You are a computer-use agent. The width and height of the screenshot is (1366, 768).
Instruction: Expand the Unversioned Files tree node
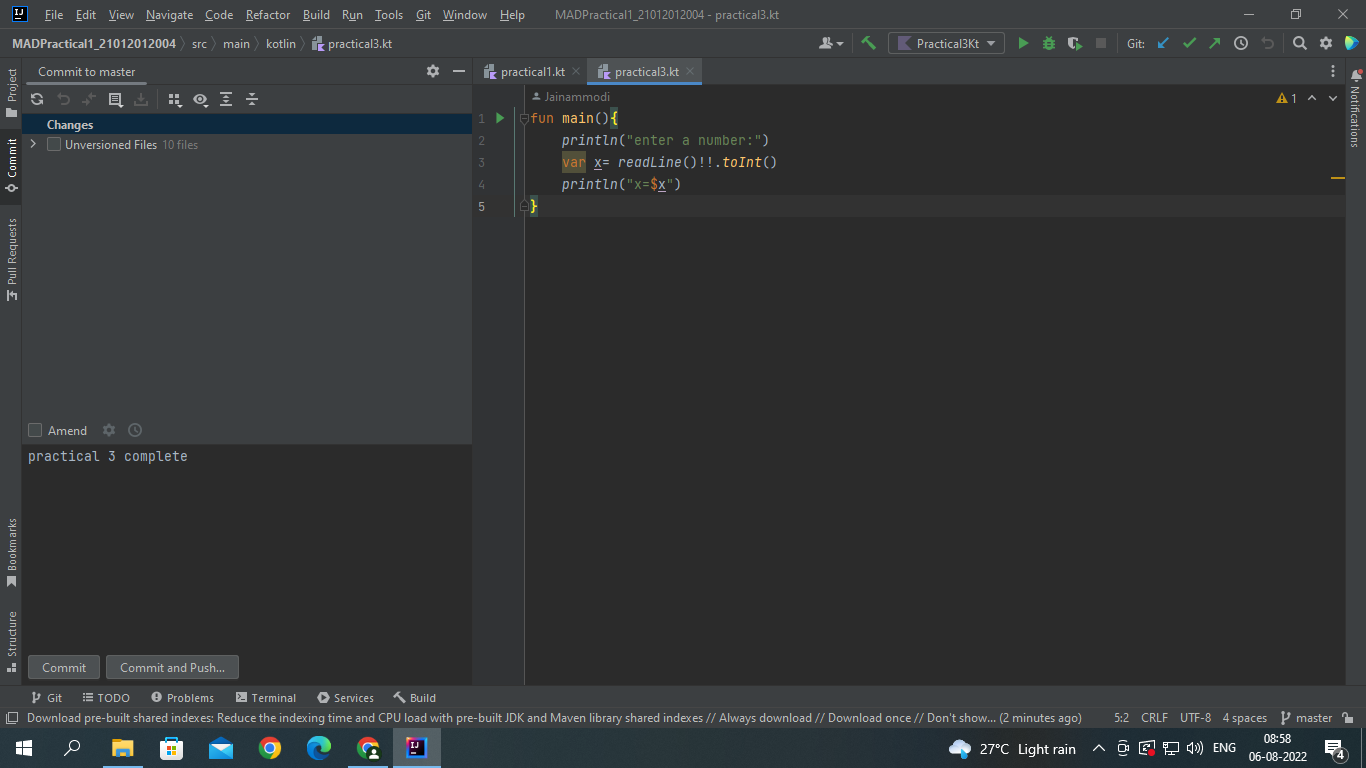[34, 144]
